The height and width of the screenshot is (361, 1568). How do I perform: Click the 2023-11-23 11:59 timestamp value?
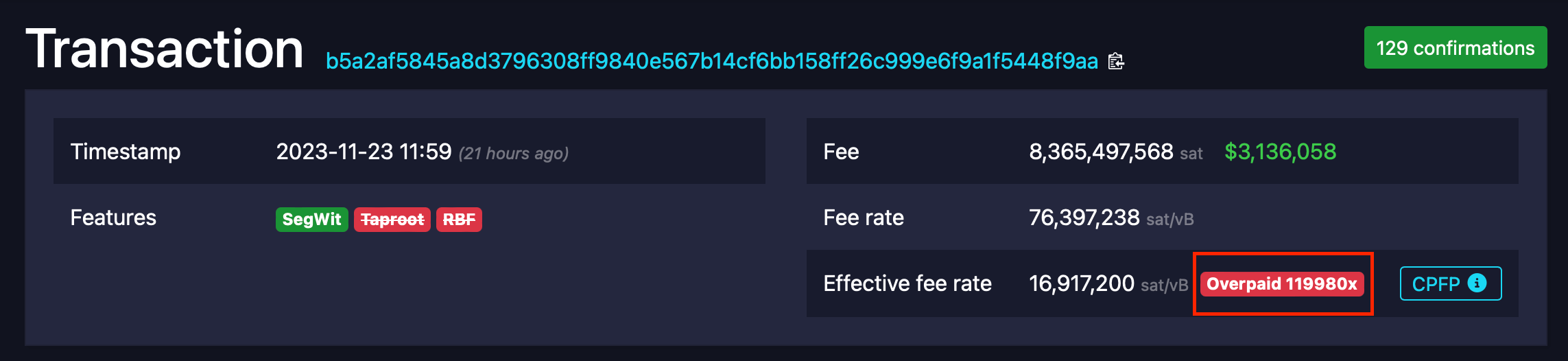(x=364, y=152)
